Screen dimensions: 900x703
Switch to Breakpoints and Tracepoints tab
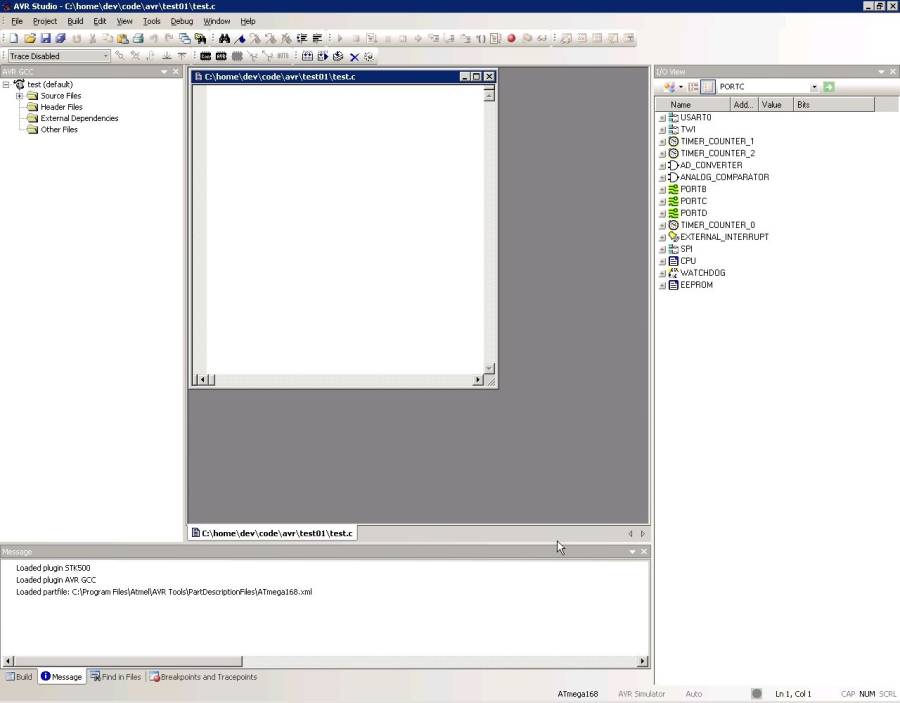(203, 677)
